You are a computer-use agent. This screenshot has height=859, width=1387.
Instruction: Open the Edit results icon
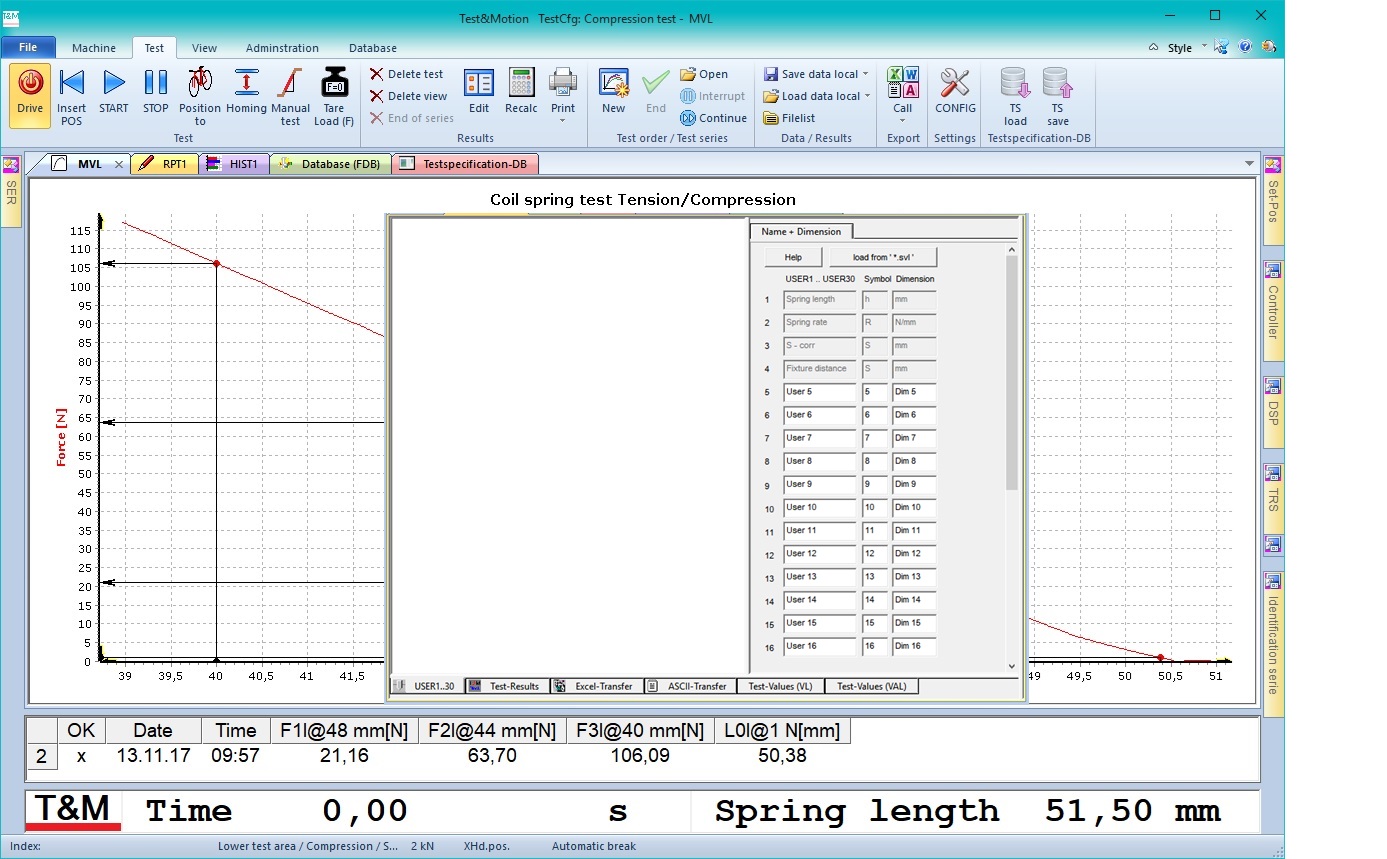tap(479, 84)
